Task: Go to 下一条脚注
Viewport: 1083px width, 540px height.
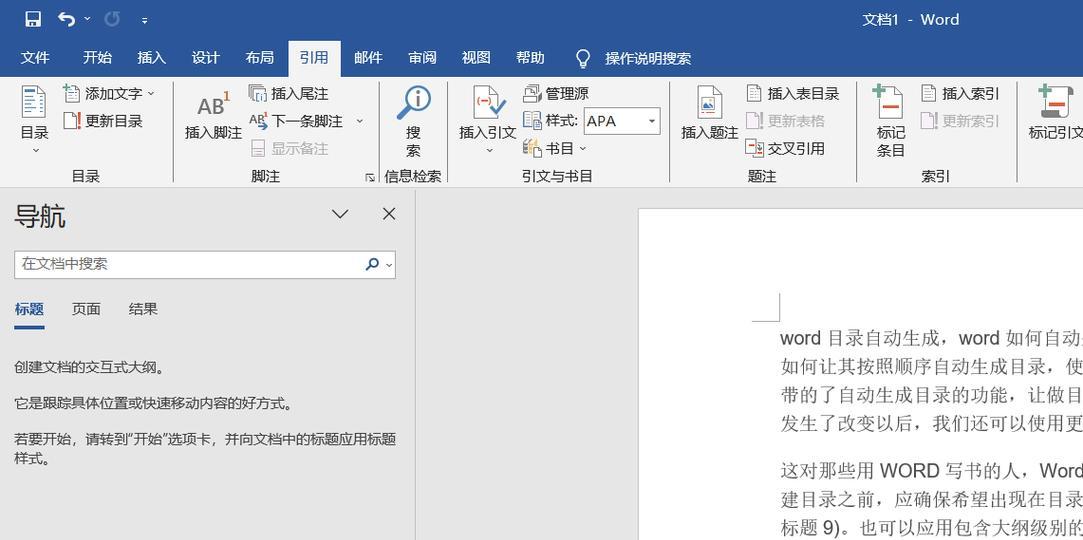Action: pos(296,121)
